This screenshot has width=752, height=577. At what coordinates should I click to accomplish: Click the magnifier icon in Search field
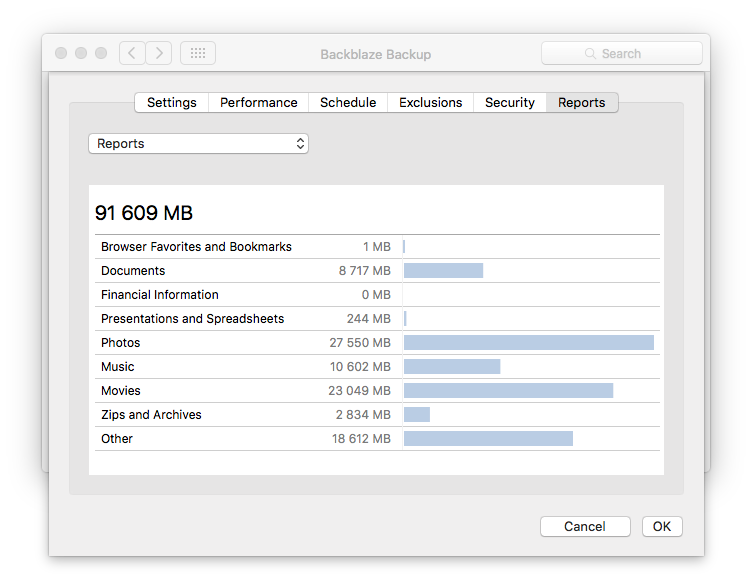tap(590, 53)
